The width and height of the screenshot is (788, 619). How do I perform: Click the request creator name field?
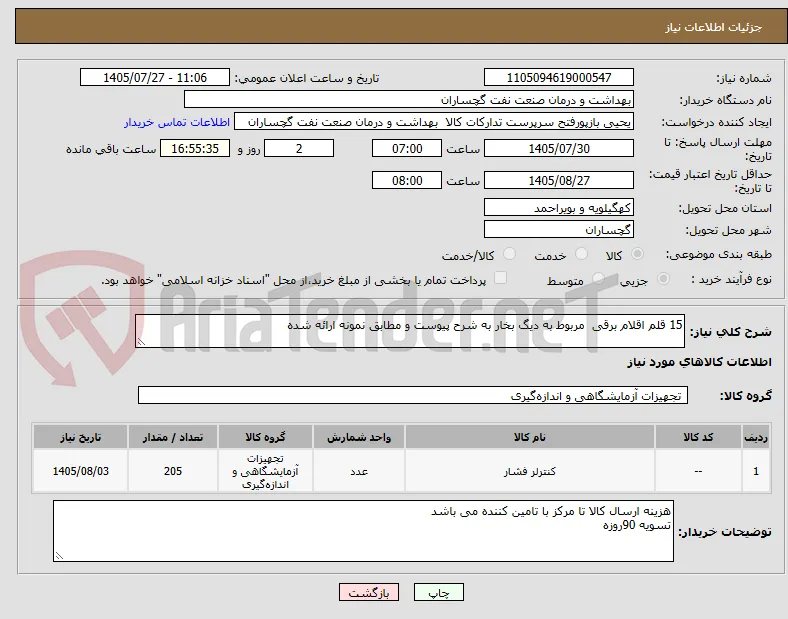[x=434, y=122]
